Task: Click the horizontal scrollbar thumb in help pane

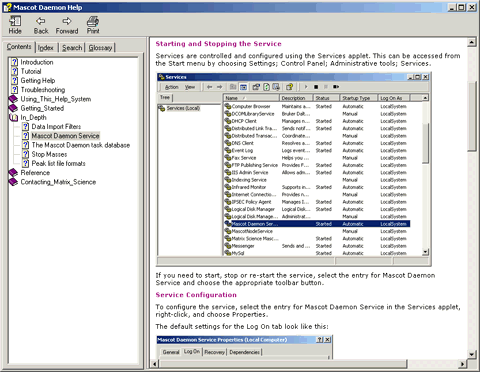Action: (x=283, y=364)
